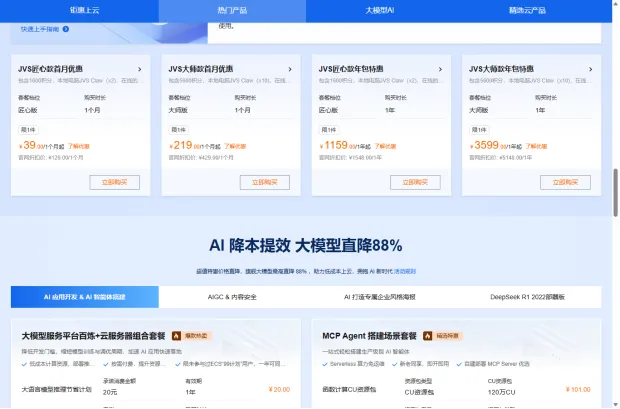Buy now on the ¥39 plan card
The width and height of the screenshot is (620, 409).
tap(115, 182)
